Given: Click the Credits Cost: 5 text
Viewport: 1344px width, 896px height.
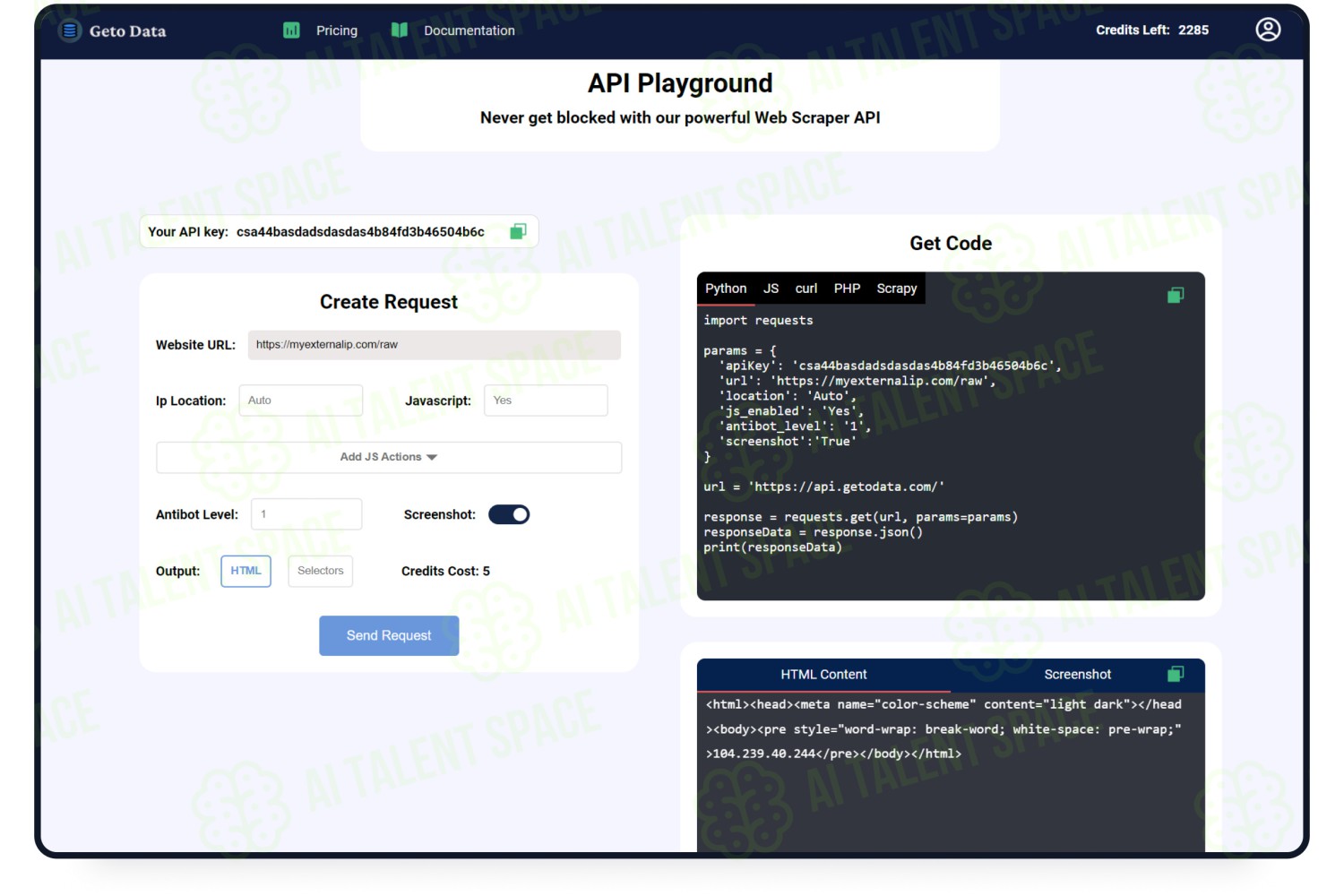Looking at the screenshot, I should point(445,571).
